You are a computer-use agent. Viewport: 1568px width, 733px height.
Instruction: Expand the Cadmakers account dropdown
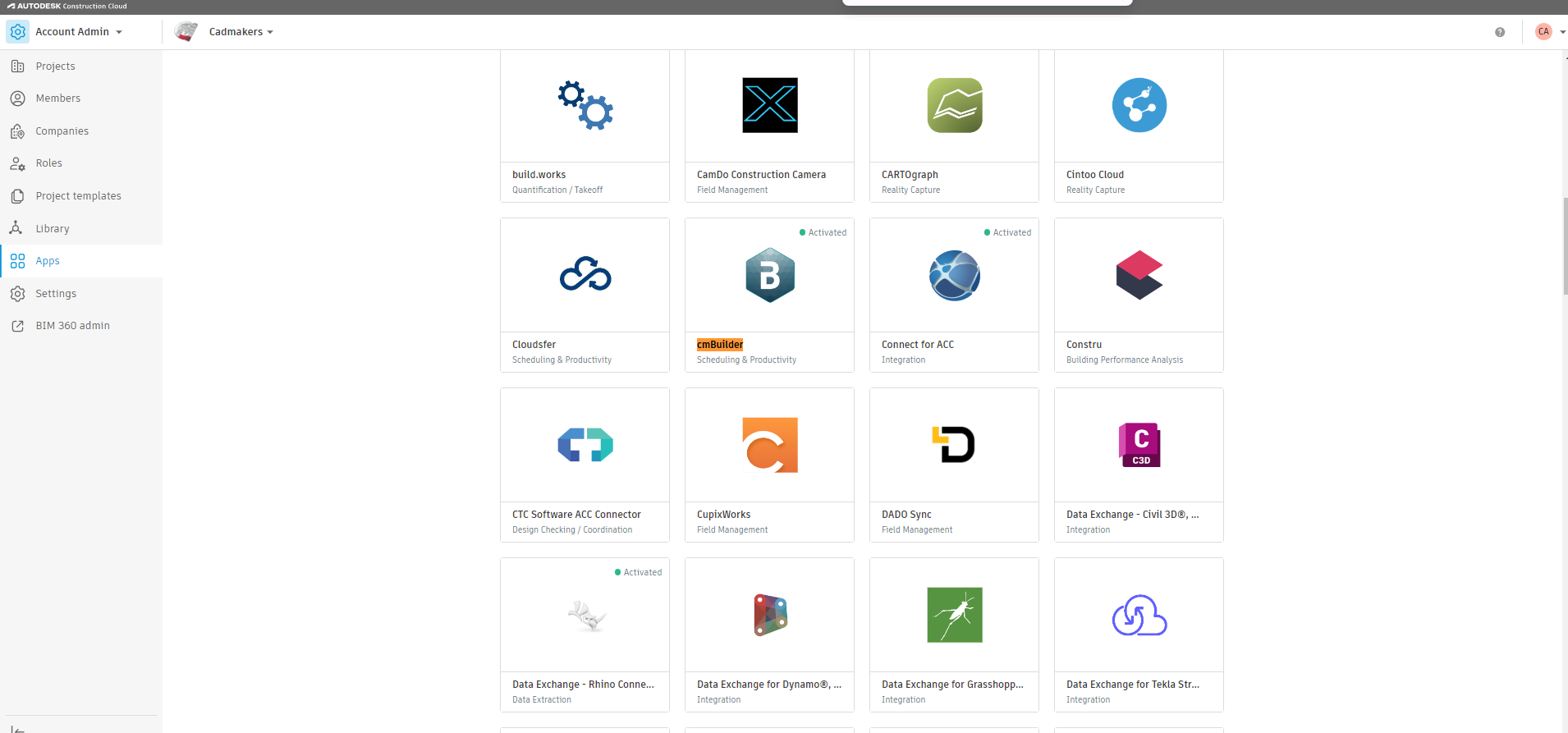click(270, 32)
